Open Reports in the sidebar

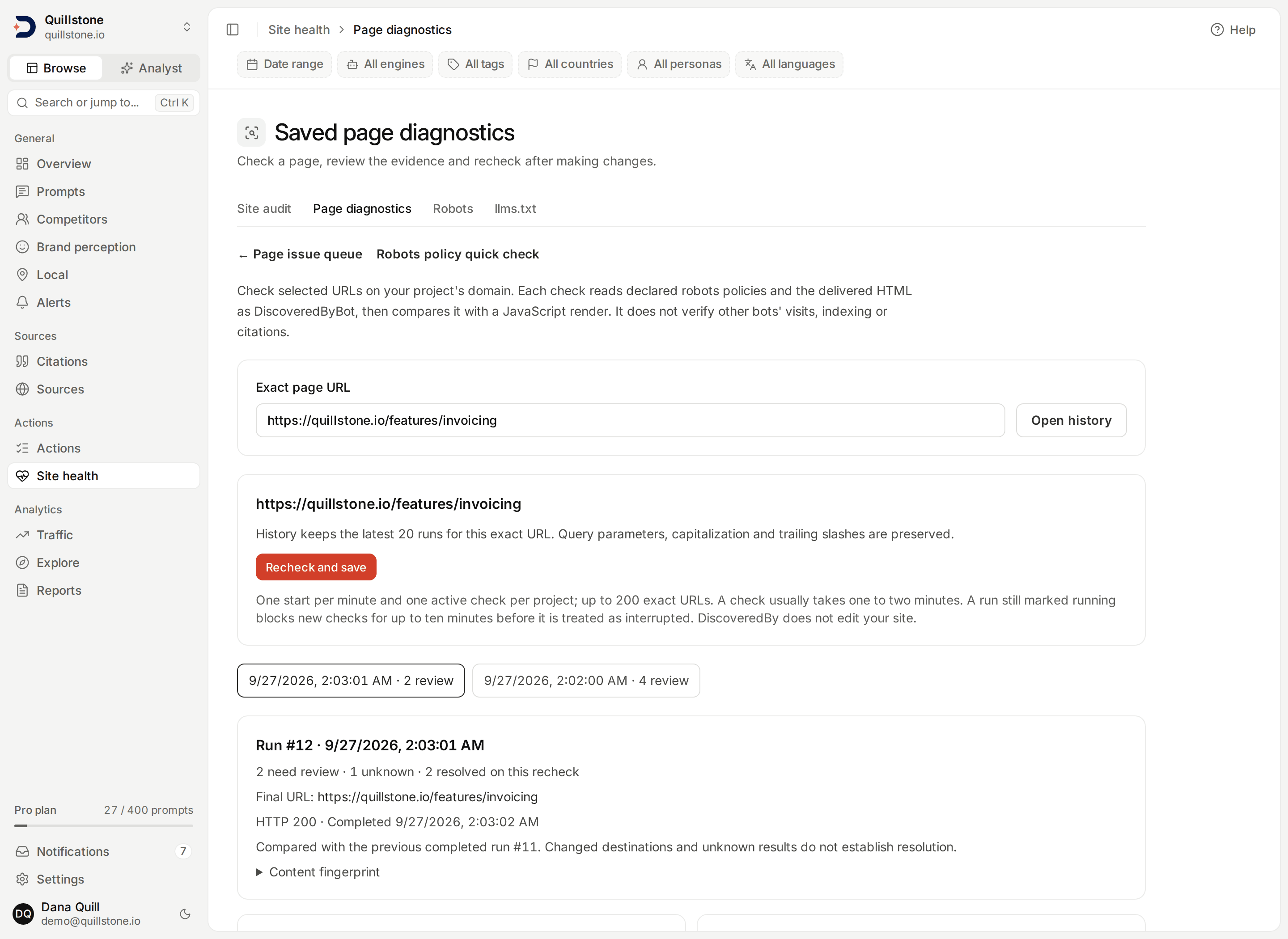(x=103, y=591)
